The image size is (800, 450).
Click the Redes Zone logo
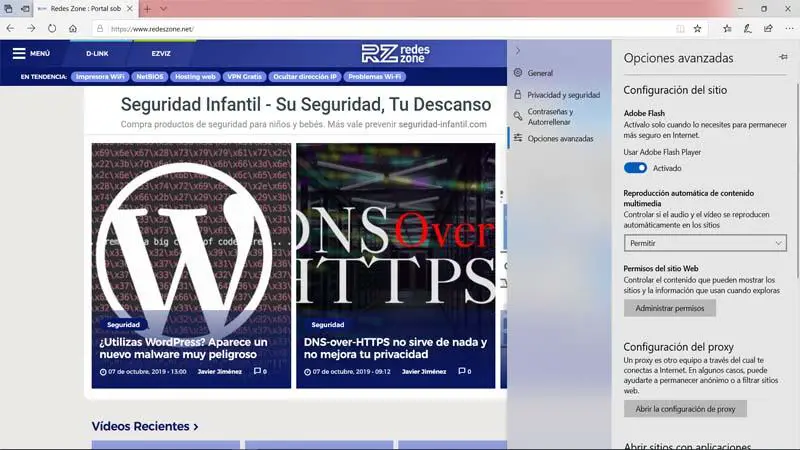[395, 53]
